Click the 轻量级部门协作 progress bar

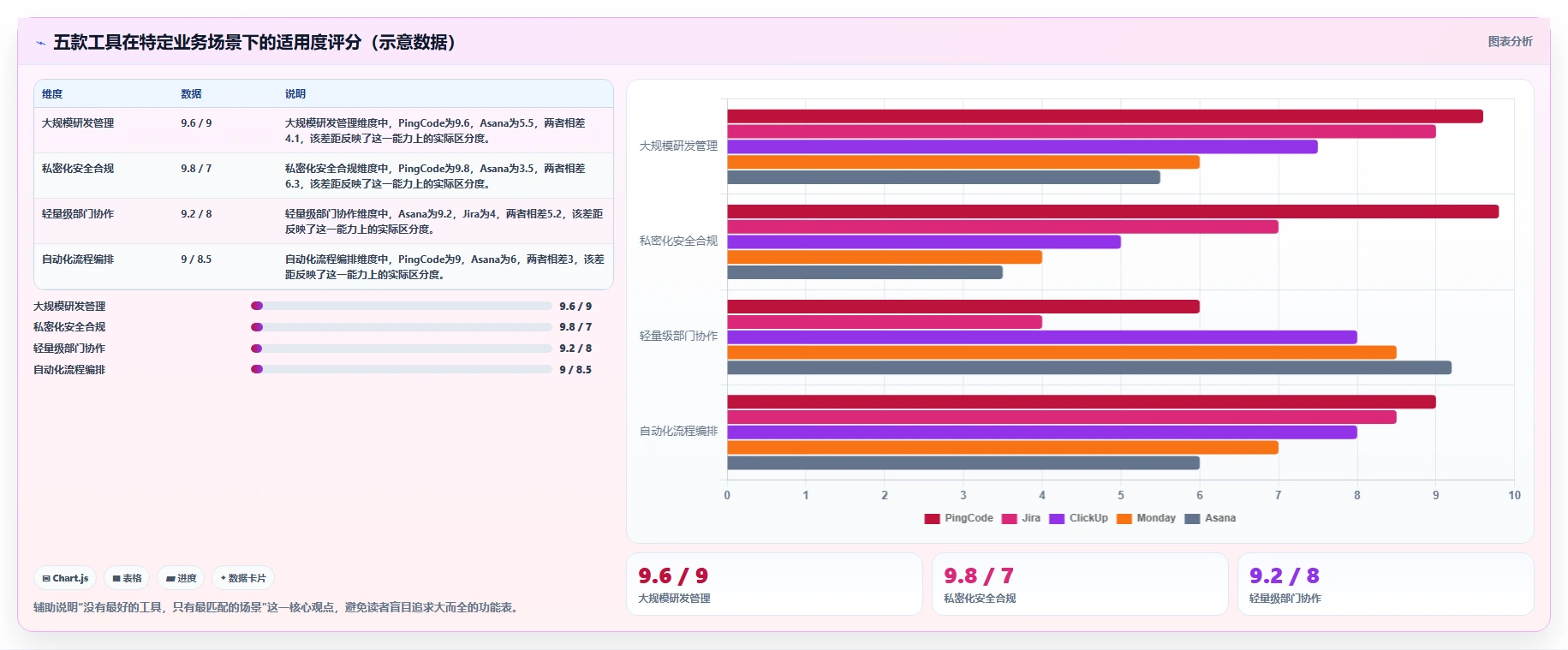[402, 349]
